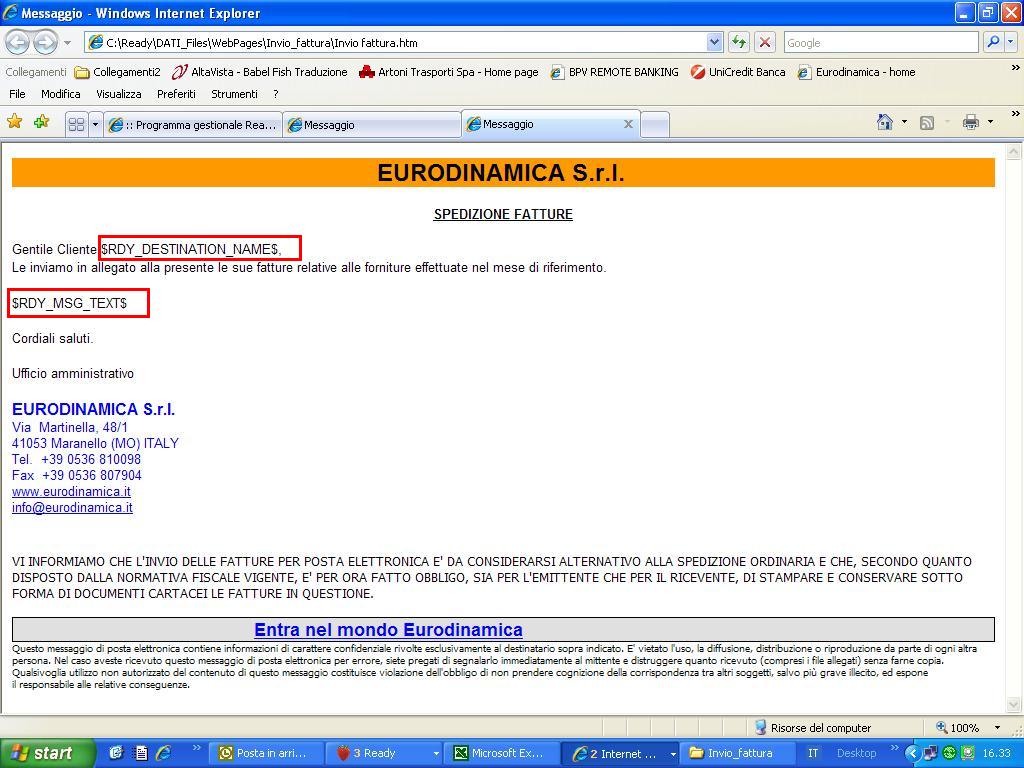Open search provider options dropdown
Screen dimensions: 1024x768
tap(1010, 42)
